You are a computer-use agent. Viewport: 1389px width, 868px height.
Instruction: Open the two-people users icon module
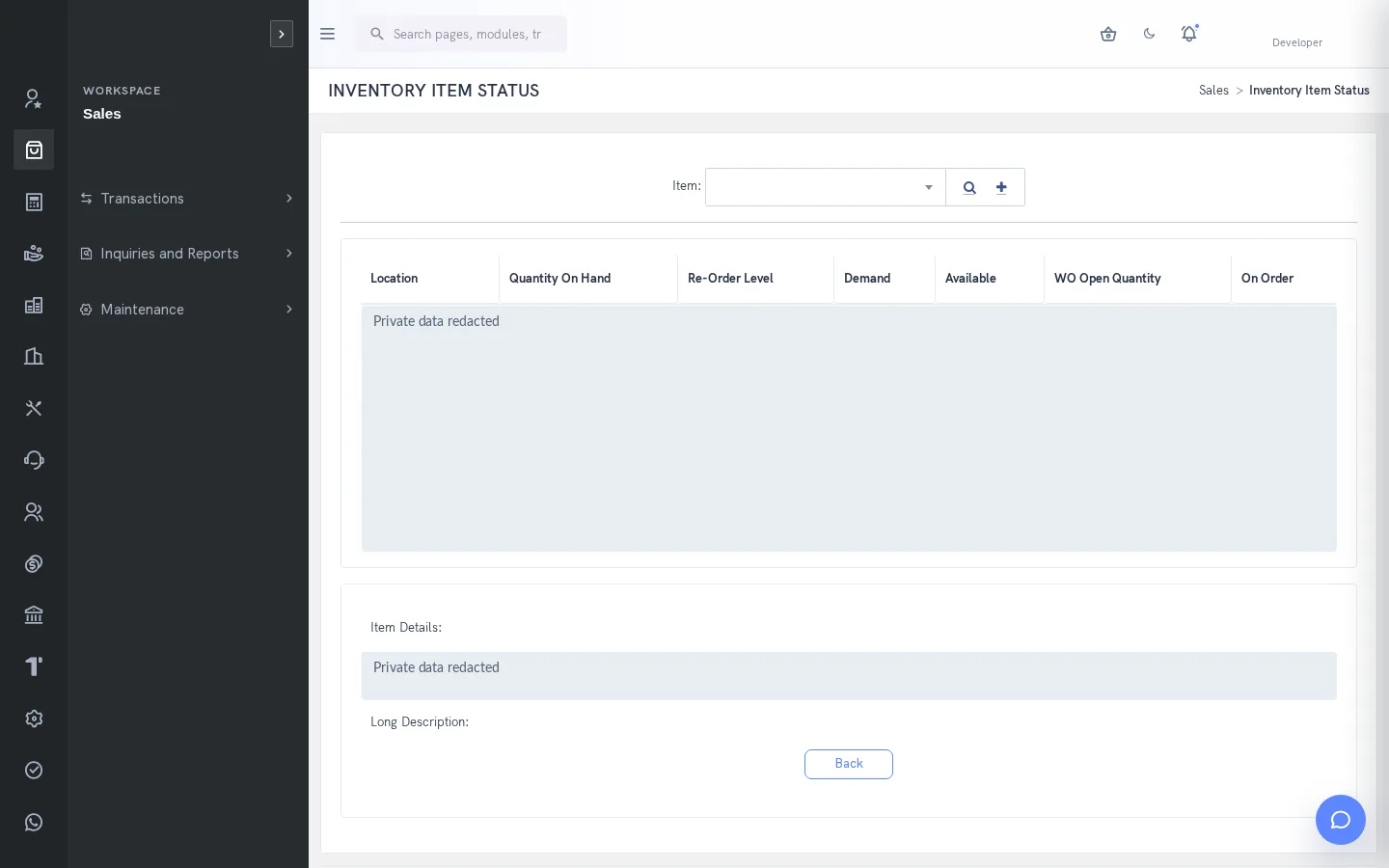point(34,512)
